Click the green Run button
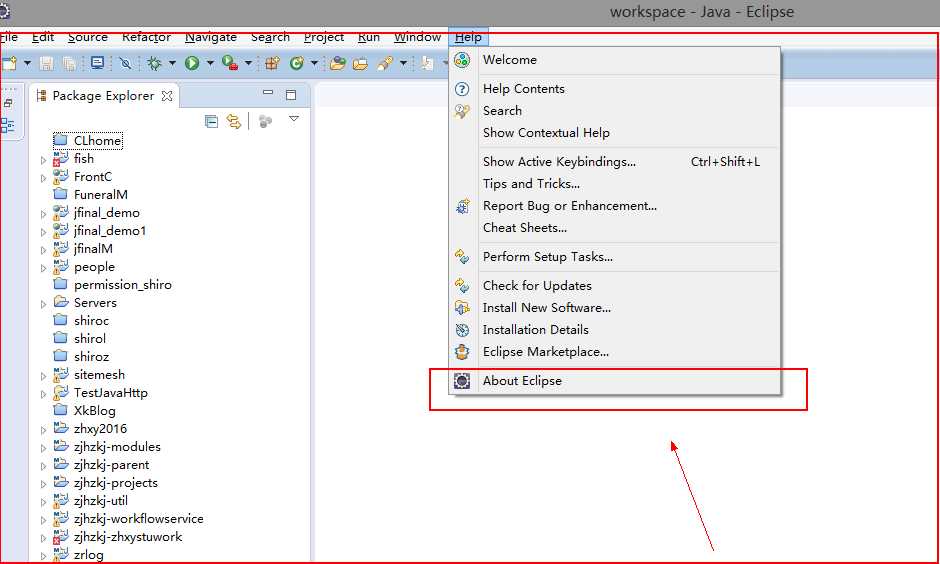 (x=192, y=63)
